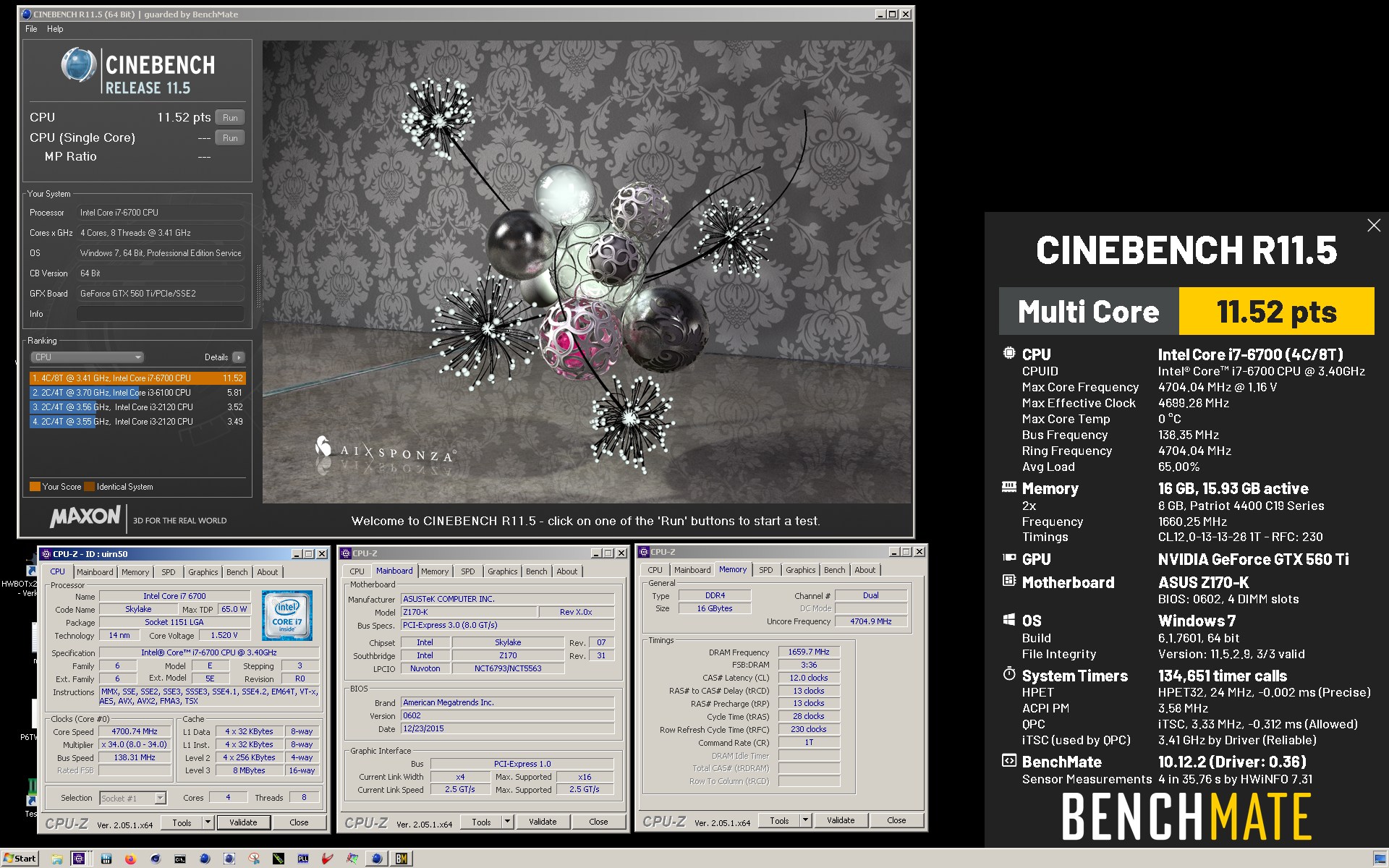
Task: Select ranking entry Intel Core i3-6100 5.81
Action: [x=137, y=393]
